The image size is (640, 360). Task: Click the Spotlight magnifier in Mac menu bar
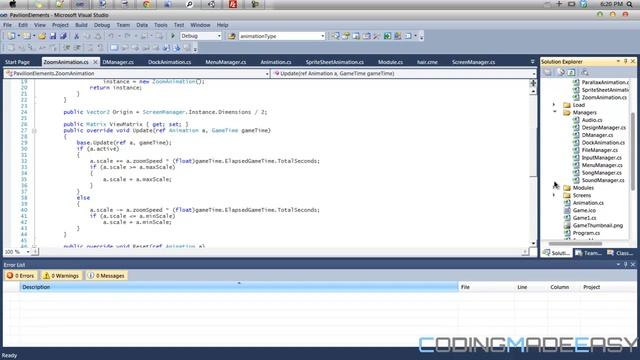pyautogui.click(x=629, y=4)
